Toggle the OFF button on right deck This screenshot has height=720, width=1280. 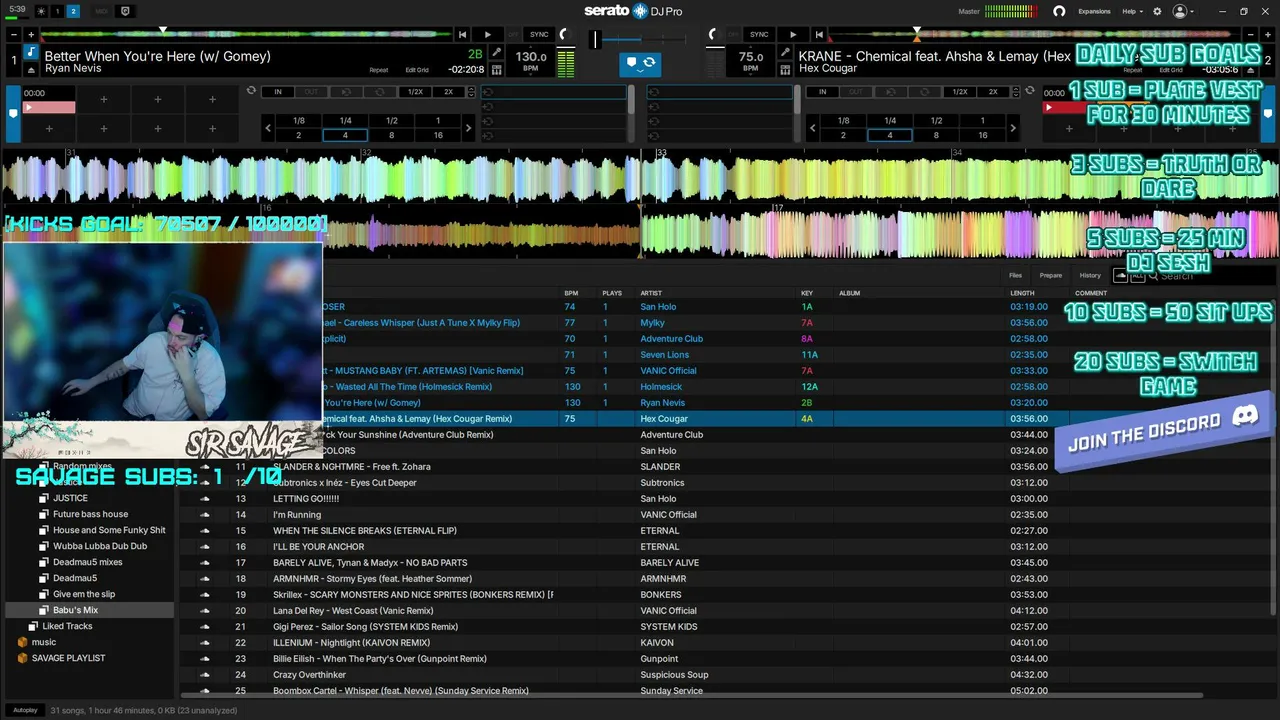[735, 35]
